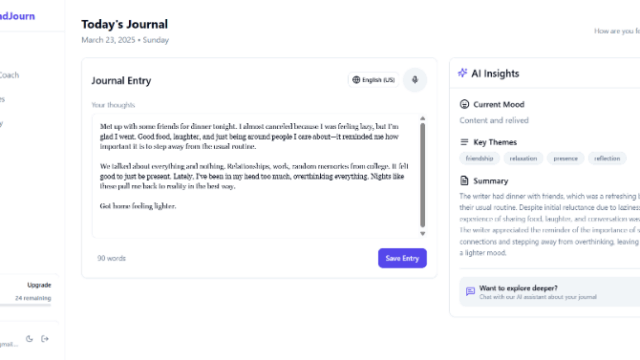The width and height of the screenshot is (640, 360).
Task: Click the microphone voice input icon
Action: point(415,80)
